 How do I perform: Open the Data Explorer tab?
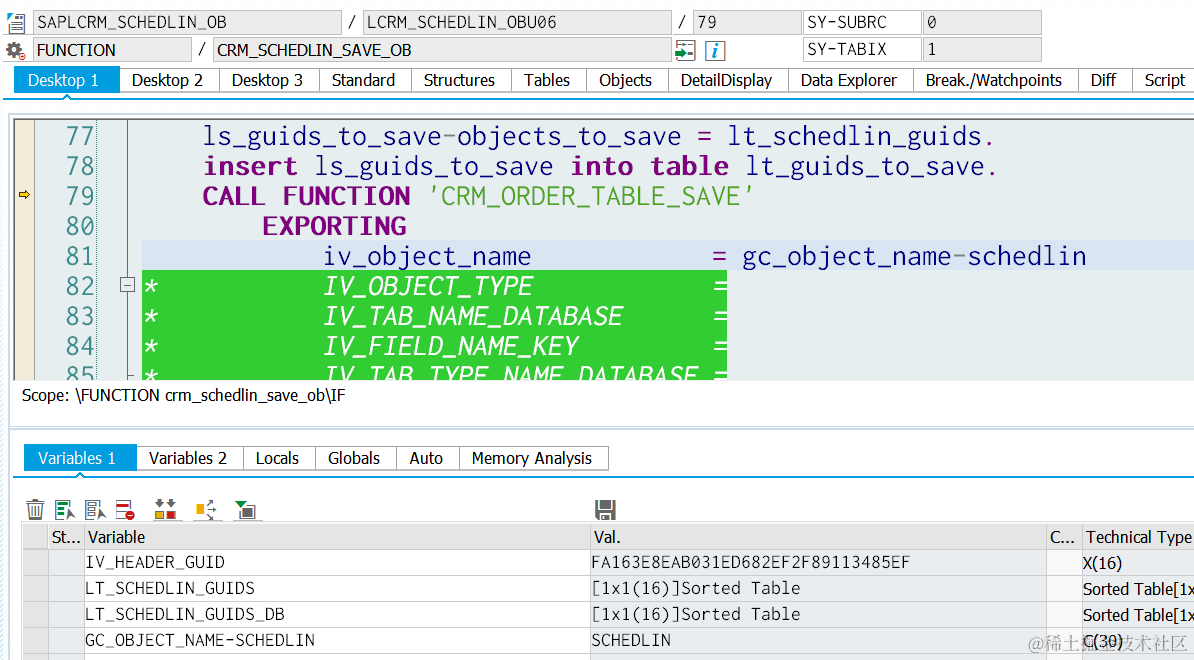pyautogui.click(x=848, y=80)
